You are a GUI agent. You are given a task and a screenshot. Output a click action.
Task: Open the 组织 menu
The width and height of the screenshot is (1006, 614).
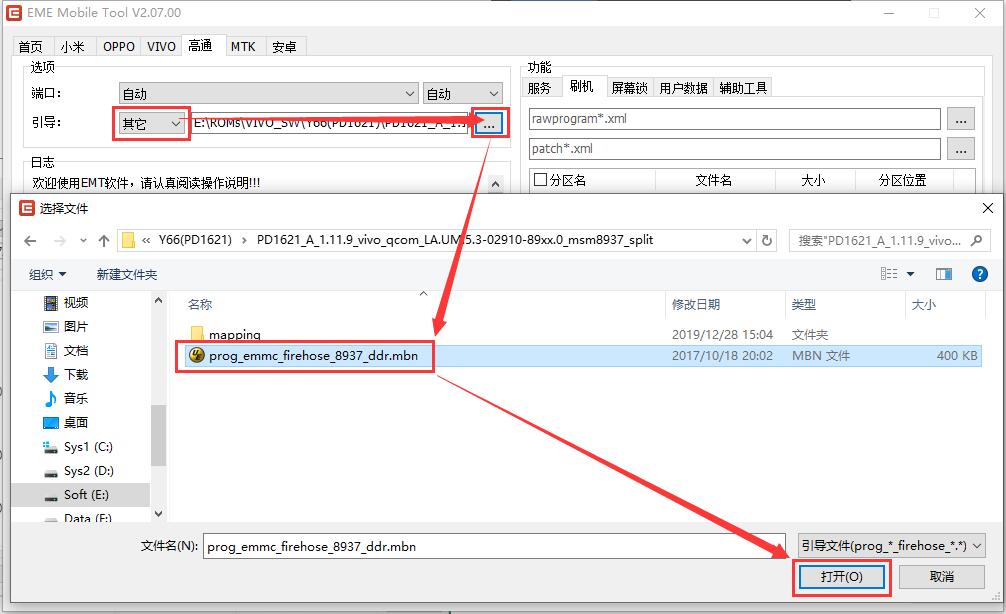(x=48, y=274)
